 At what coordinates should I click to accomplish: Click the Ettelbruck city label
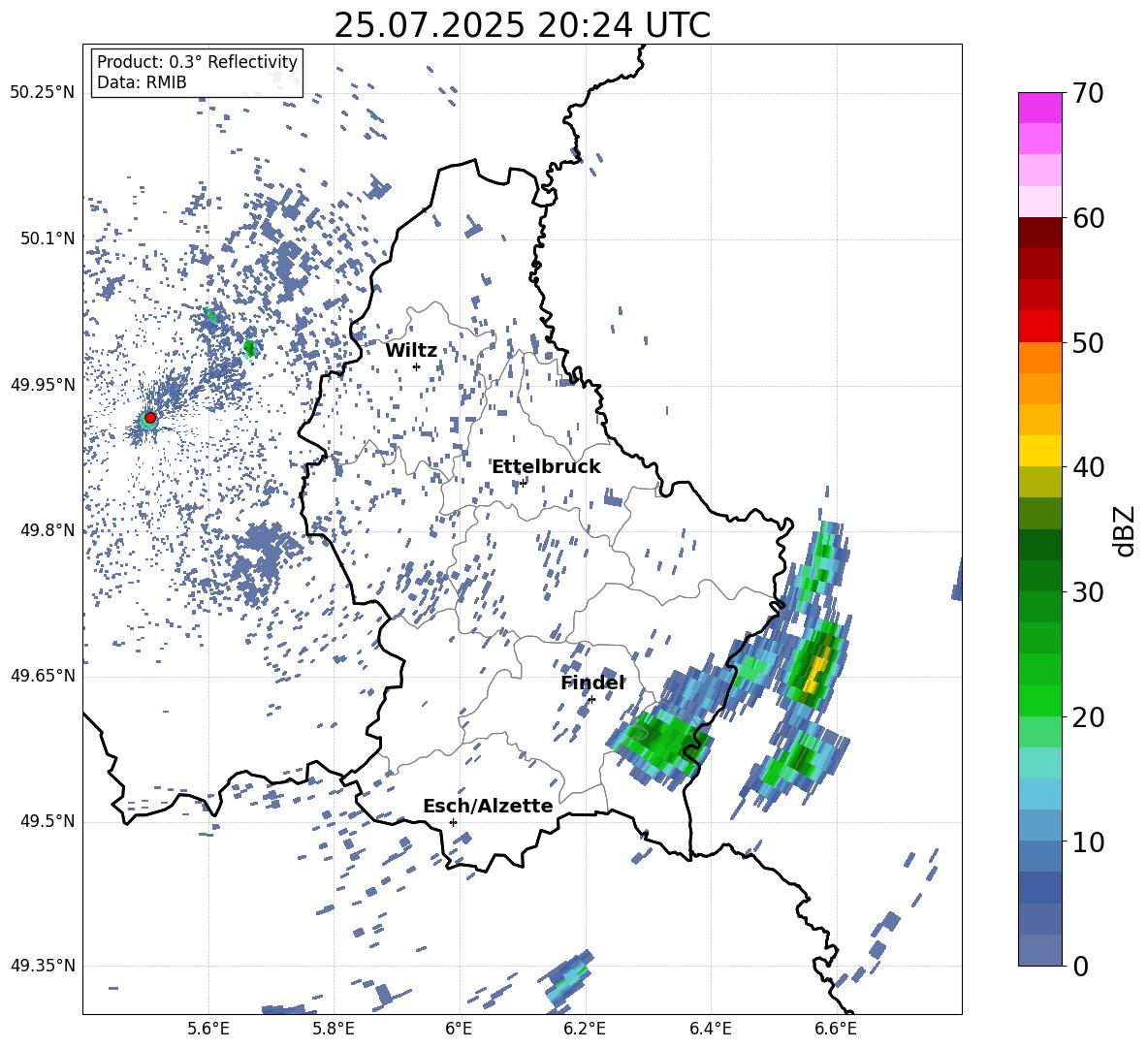point(546,467)
